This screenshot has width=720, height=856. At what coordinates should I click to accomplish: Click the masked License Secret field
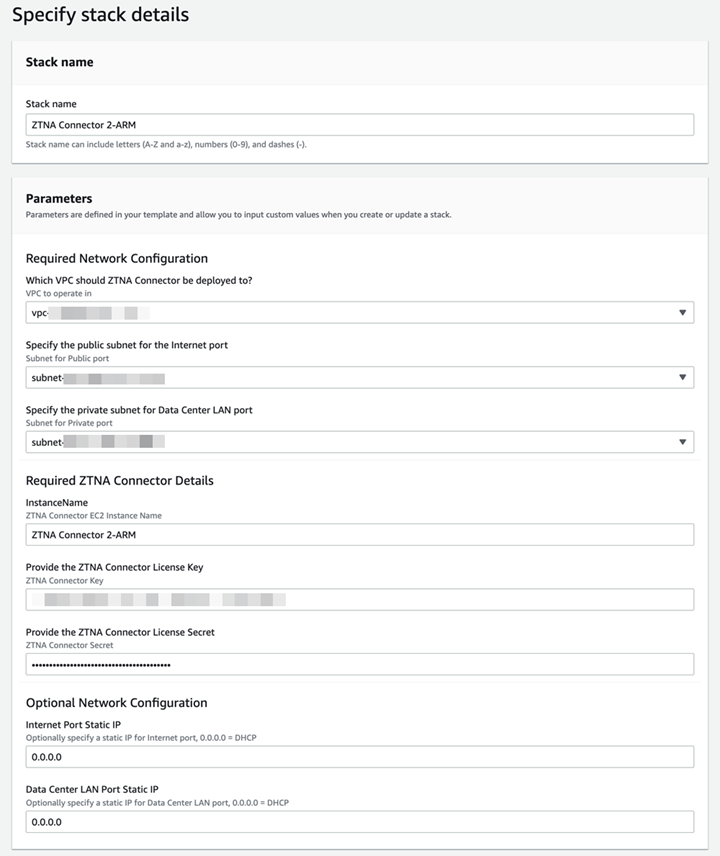[x=359, y=664]
